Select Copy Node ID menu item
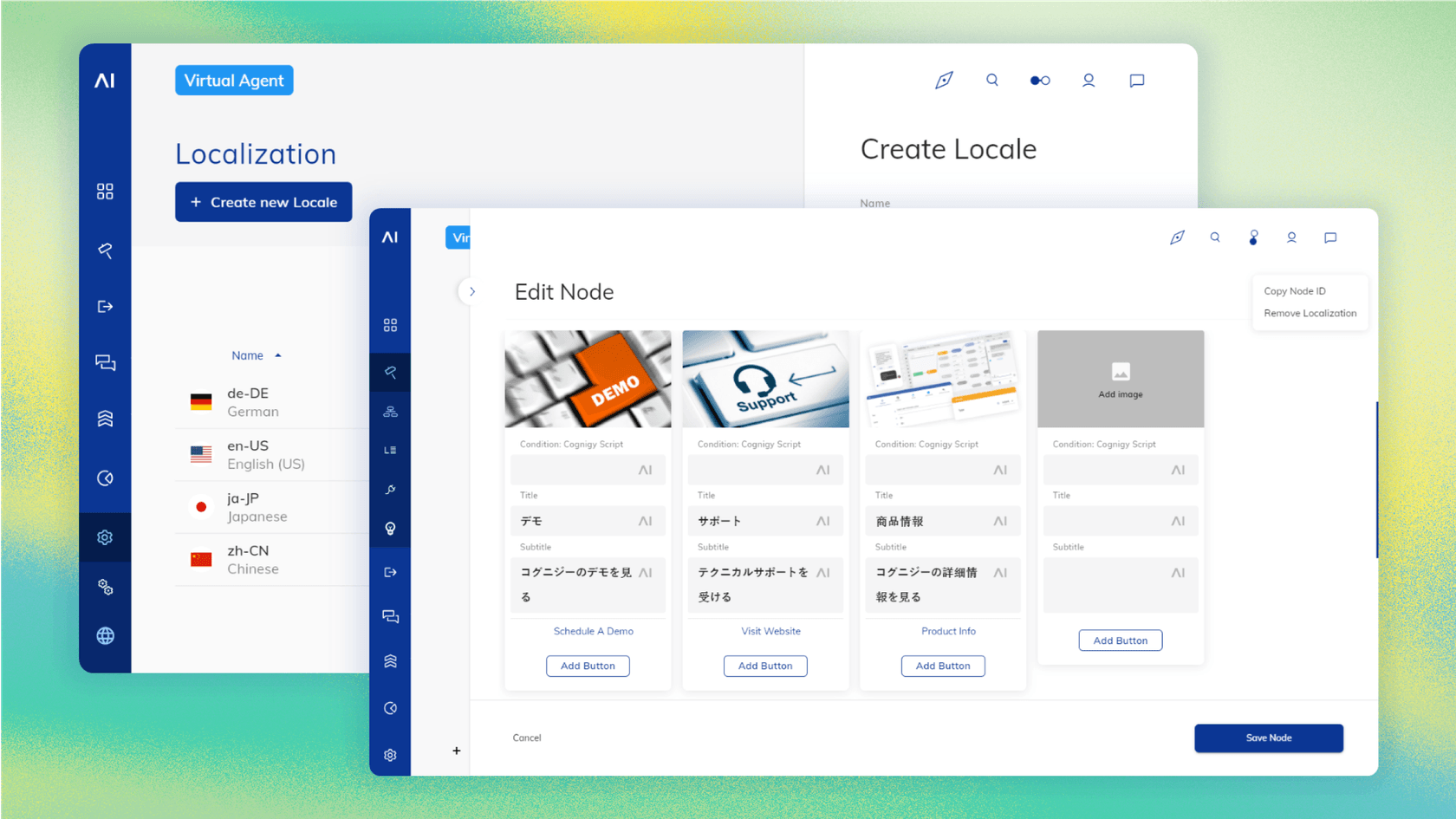 click(x=1294, y=291)
